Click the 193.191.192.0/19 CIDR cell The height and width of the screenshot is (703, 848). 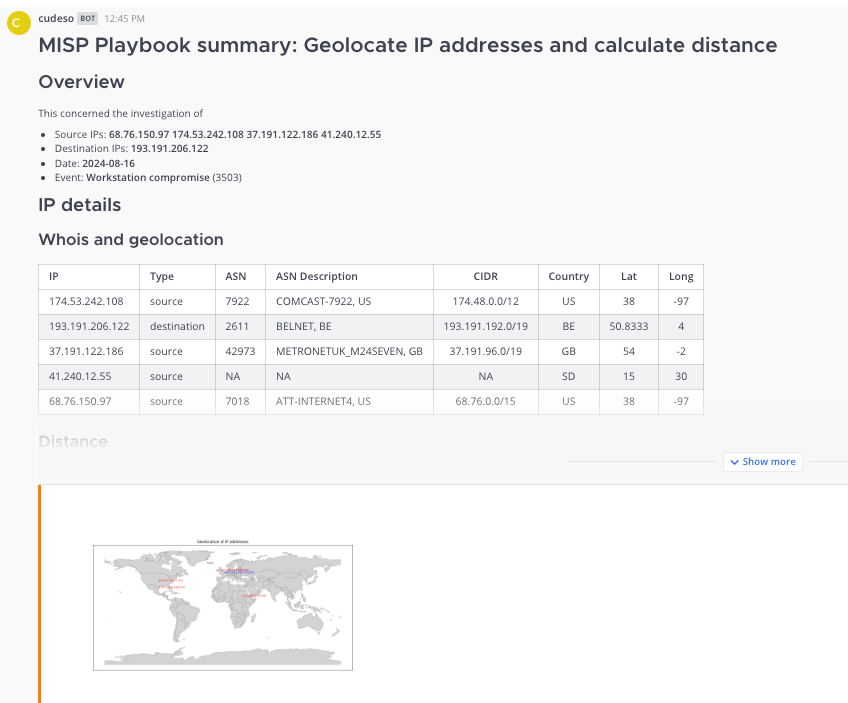486,327
